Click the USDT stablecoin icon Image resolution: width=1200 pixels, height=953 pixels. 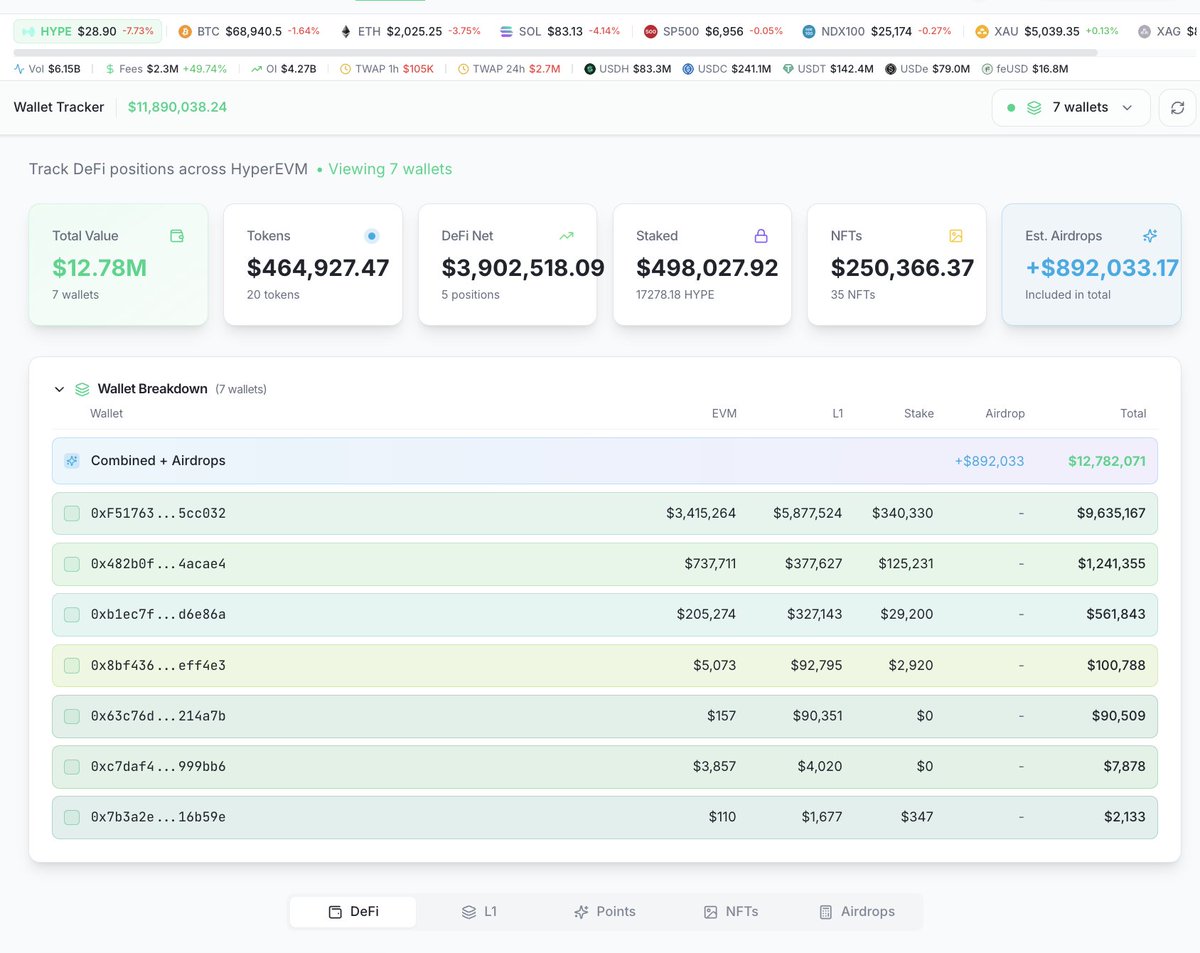coord(788,69)
